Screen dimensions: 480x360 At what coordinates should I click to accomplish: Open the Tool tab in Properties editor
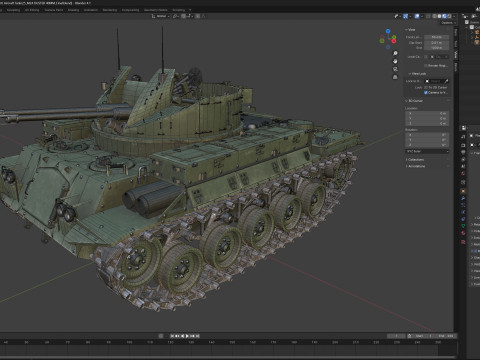pos(463,137)
